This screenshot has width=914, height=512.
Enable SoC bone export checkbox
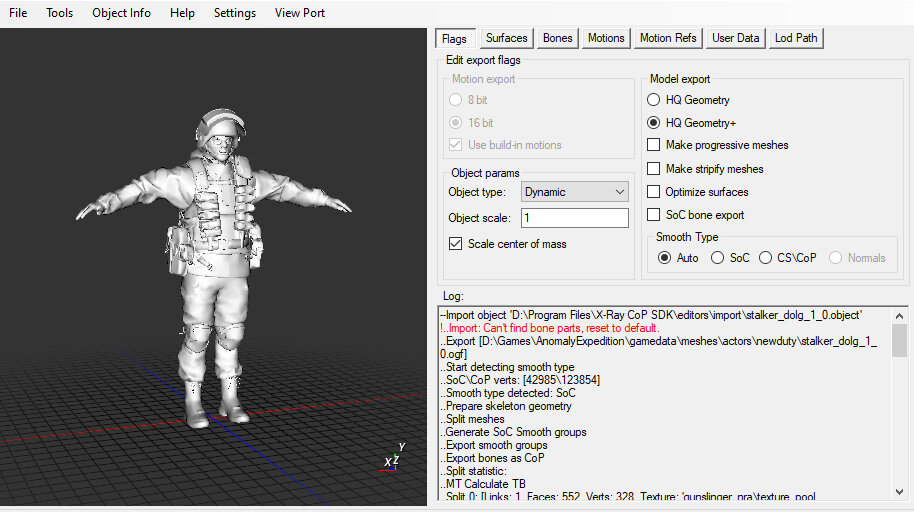click(654, 215)
